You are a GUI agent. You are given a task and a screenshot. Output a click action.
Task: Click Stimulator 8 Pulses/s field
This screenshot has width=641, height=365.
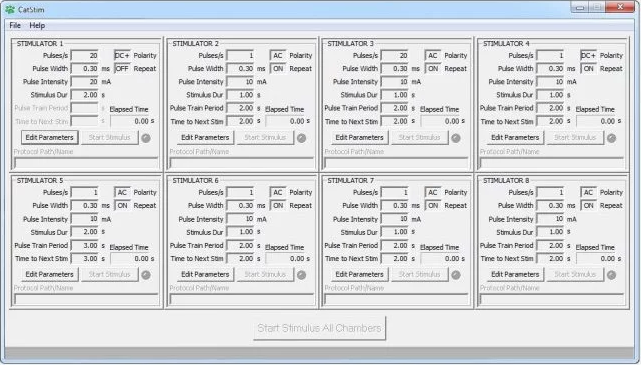pyautogui.click(x=550, y=192)
